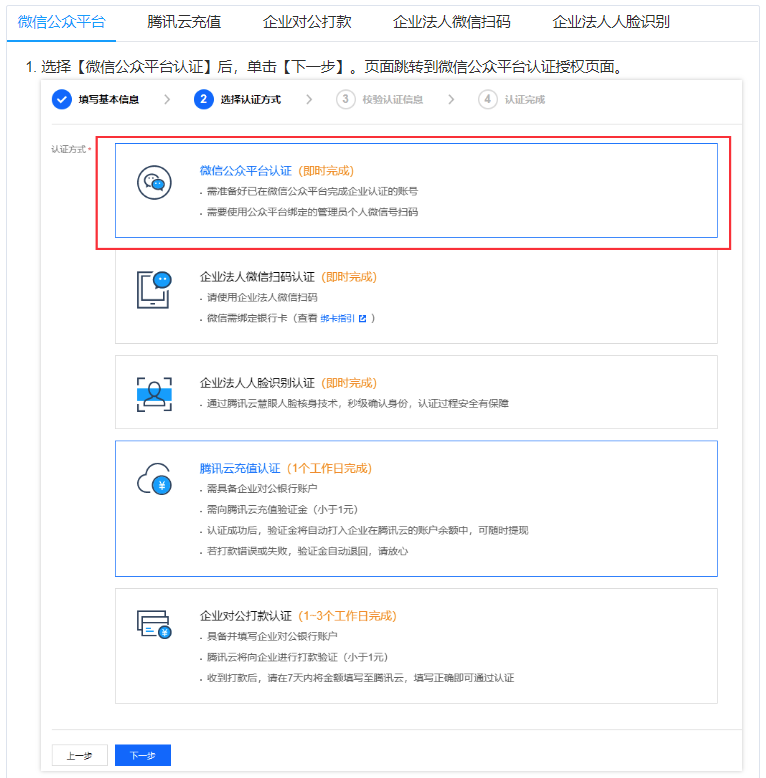Click text 需向腾讯云充值验证金（小于1元）
The height and width of the screenshot is (778, 766).
[x=283, y=510]
